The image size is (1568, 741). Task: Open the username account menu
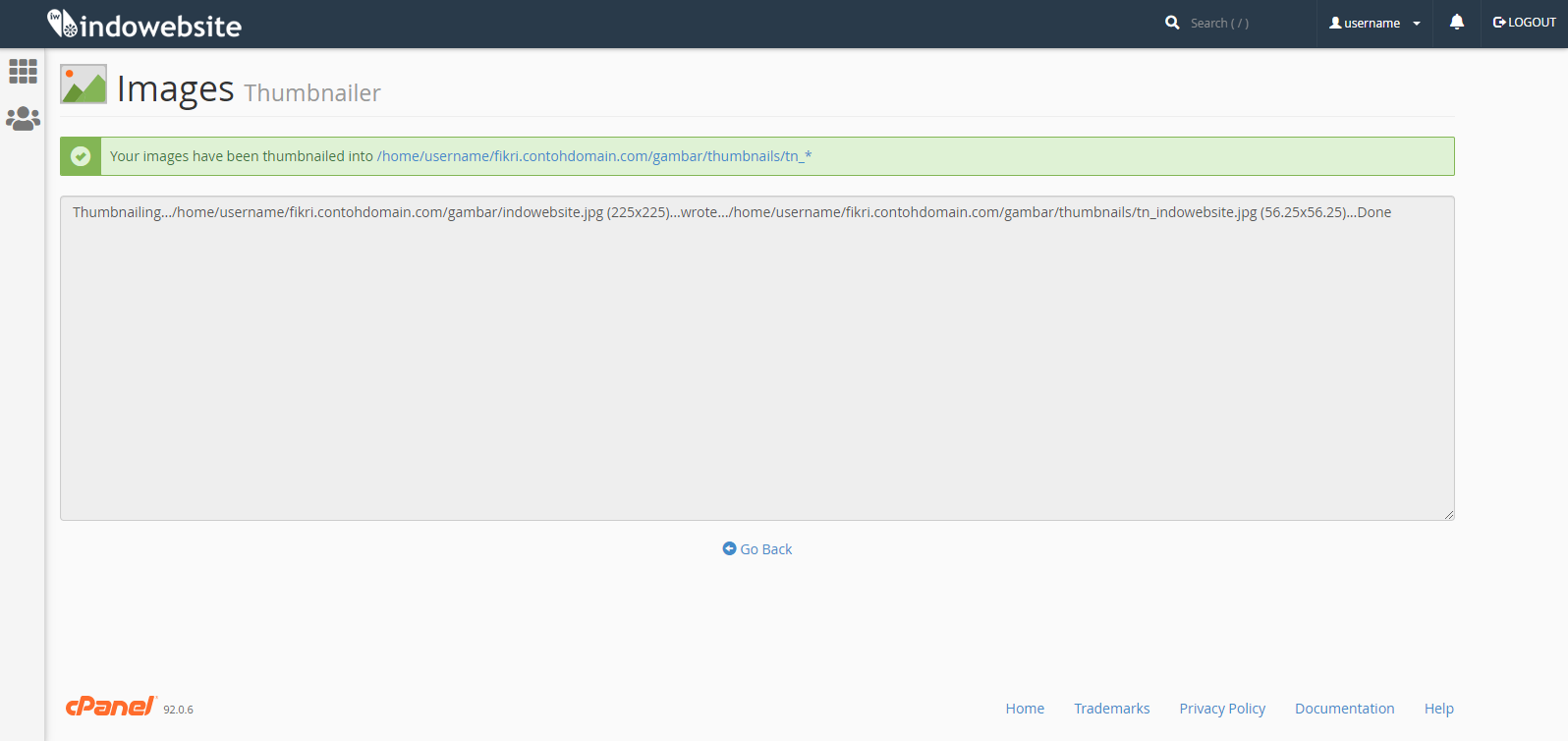1366,23
